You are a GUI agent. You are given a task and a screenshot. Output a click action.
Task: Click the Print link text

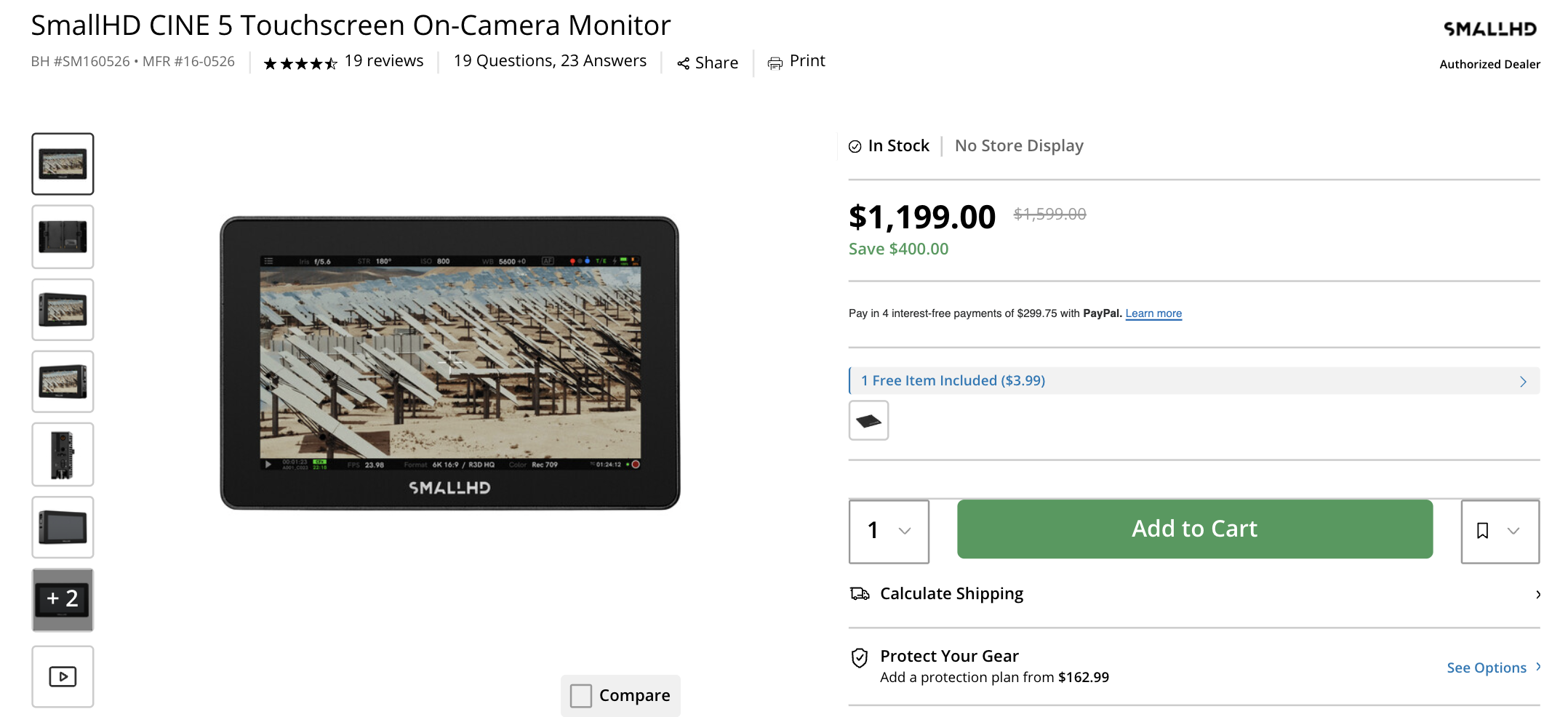coord(807,61)
